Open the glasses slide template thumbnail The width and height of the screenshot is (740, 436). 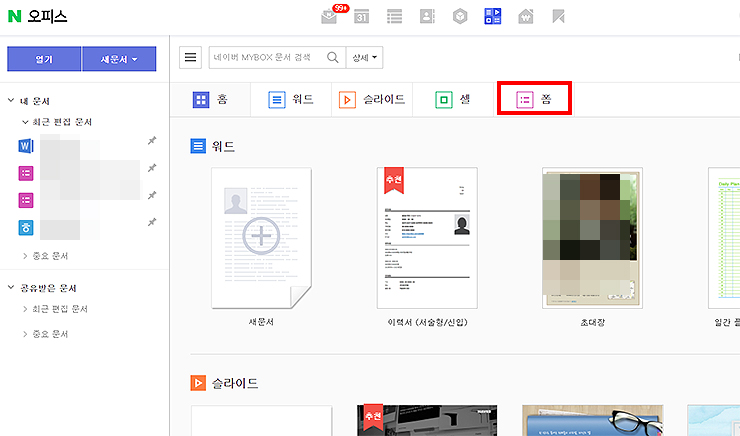tap(592, 420)
